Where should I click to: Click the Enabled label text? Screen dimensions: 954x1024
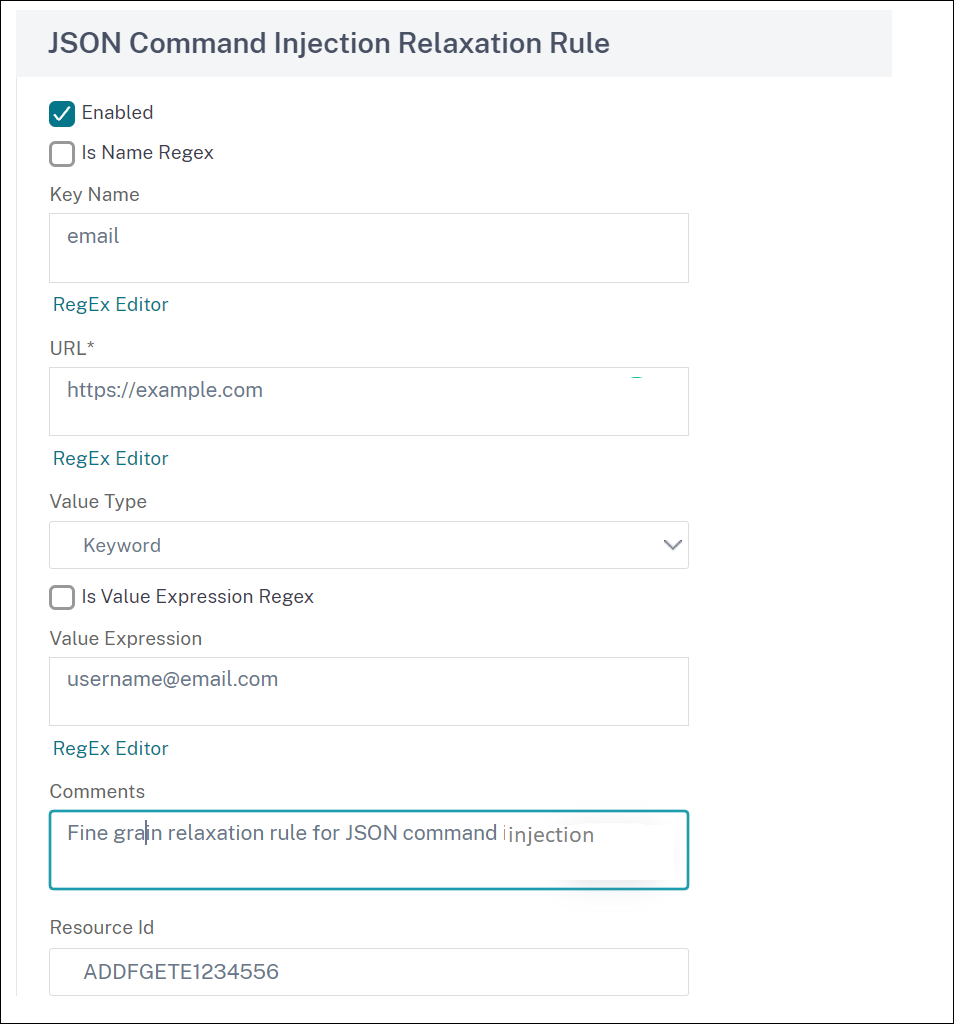(x=118, y=112)
